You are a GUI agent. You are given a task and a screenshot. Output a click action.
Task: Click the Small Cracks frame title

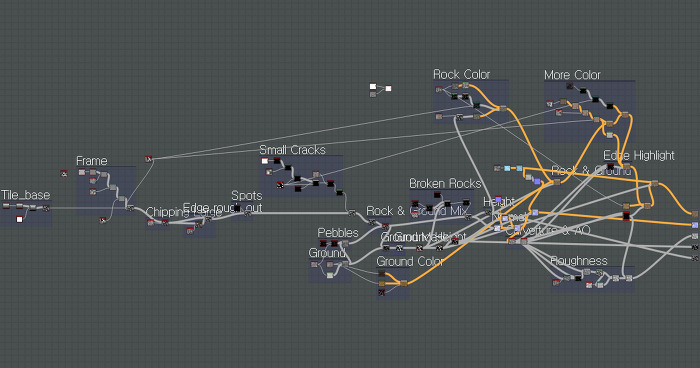(292, 150)
